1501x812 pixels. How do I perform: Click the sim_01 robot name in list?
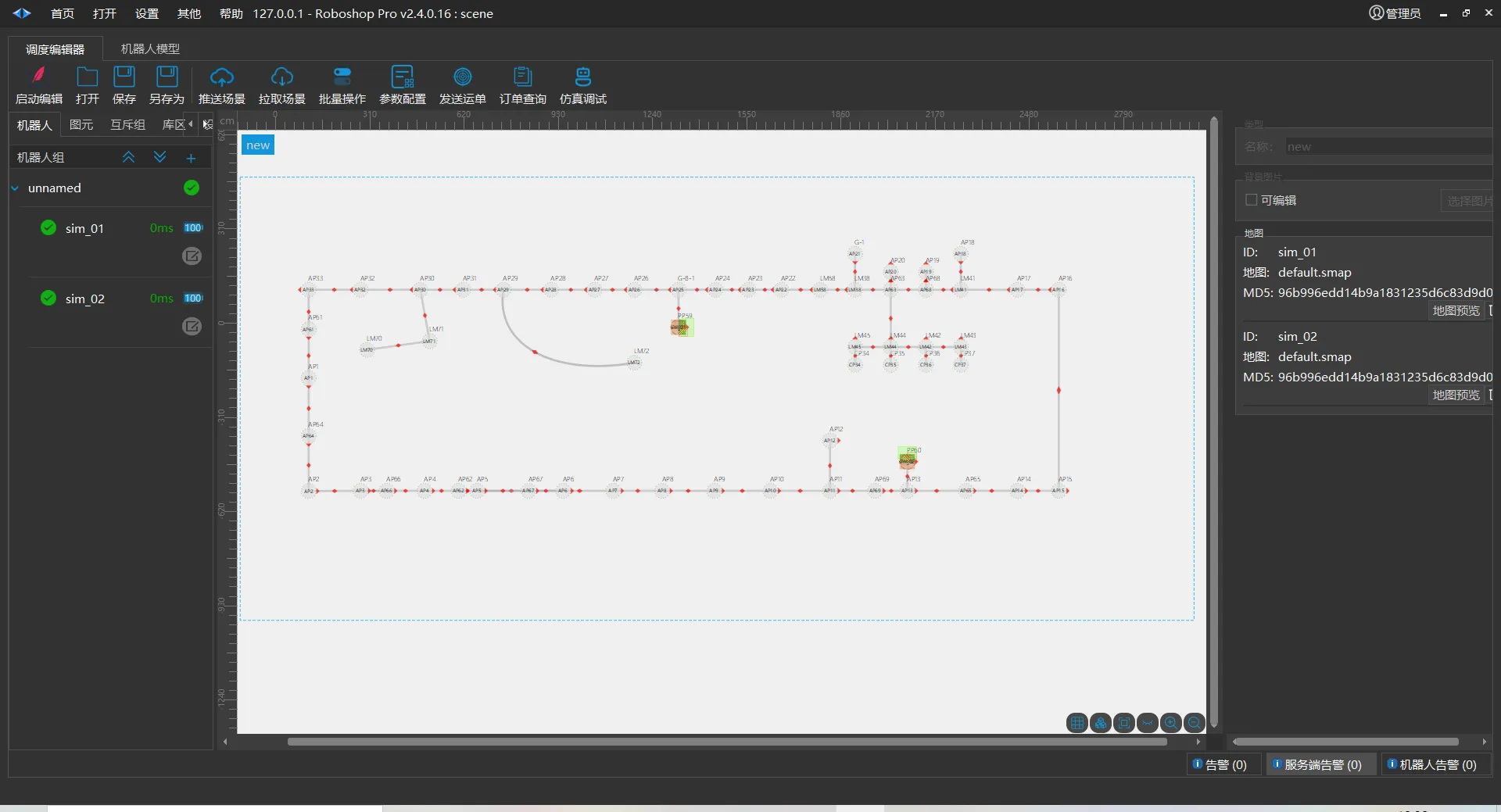click(84, 228)
